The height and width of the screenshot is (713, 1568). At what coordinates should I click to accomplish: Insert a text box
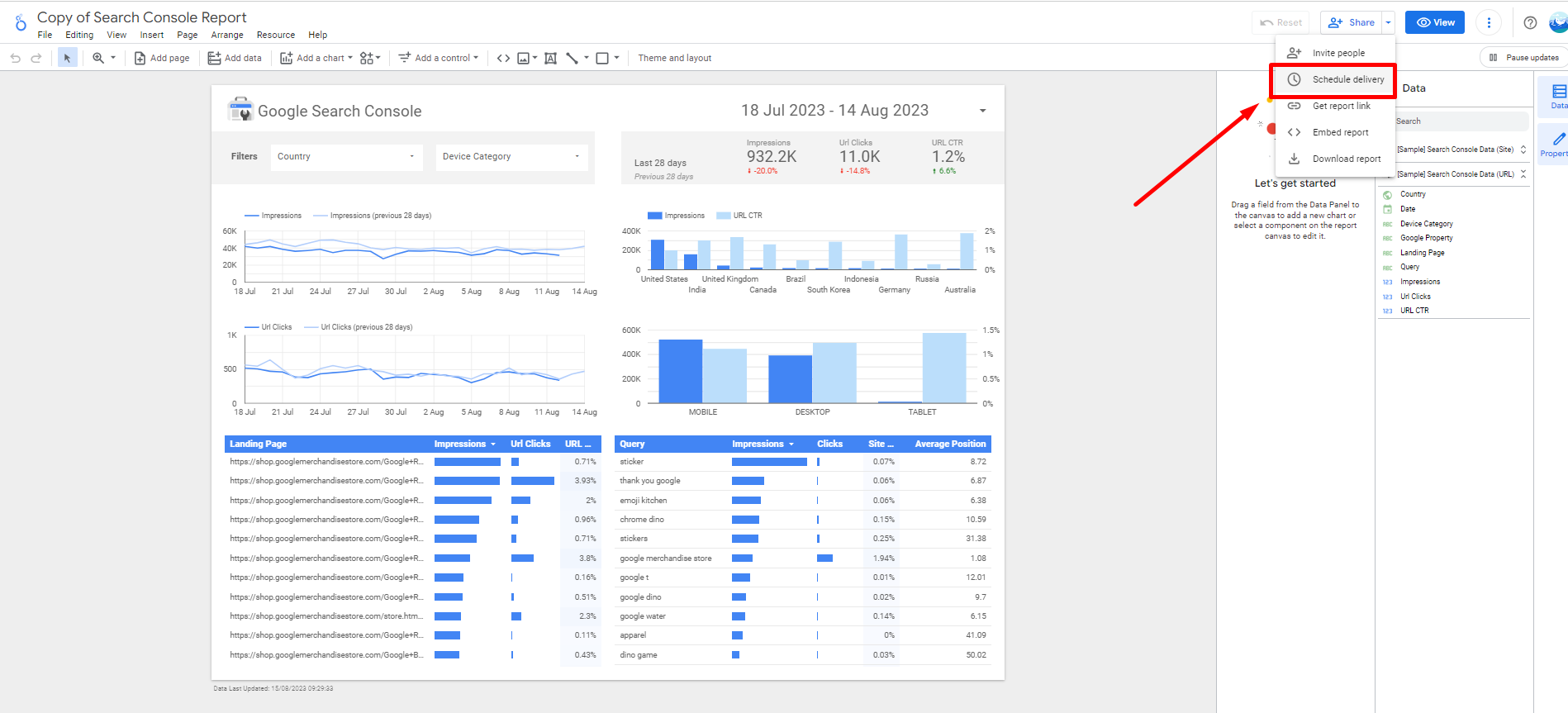click(x=550, y=58)
